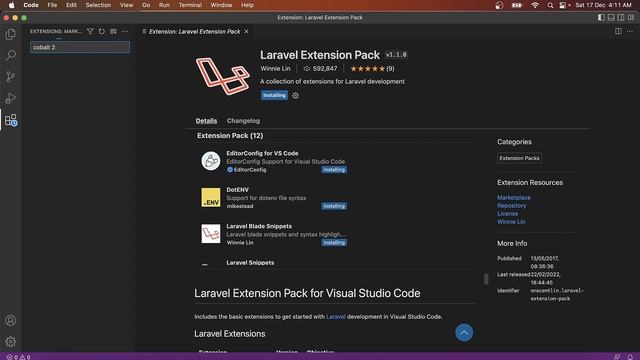Open the Winnie Lin resource link
This screenshot has width=640, height=360.
511,222
